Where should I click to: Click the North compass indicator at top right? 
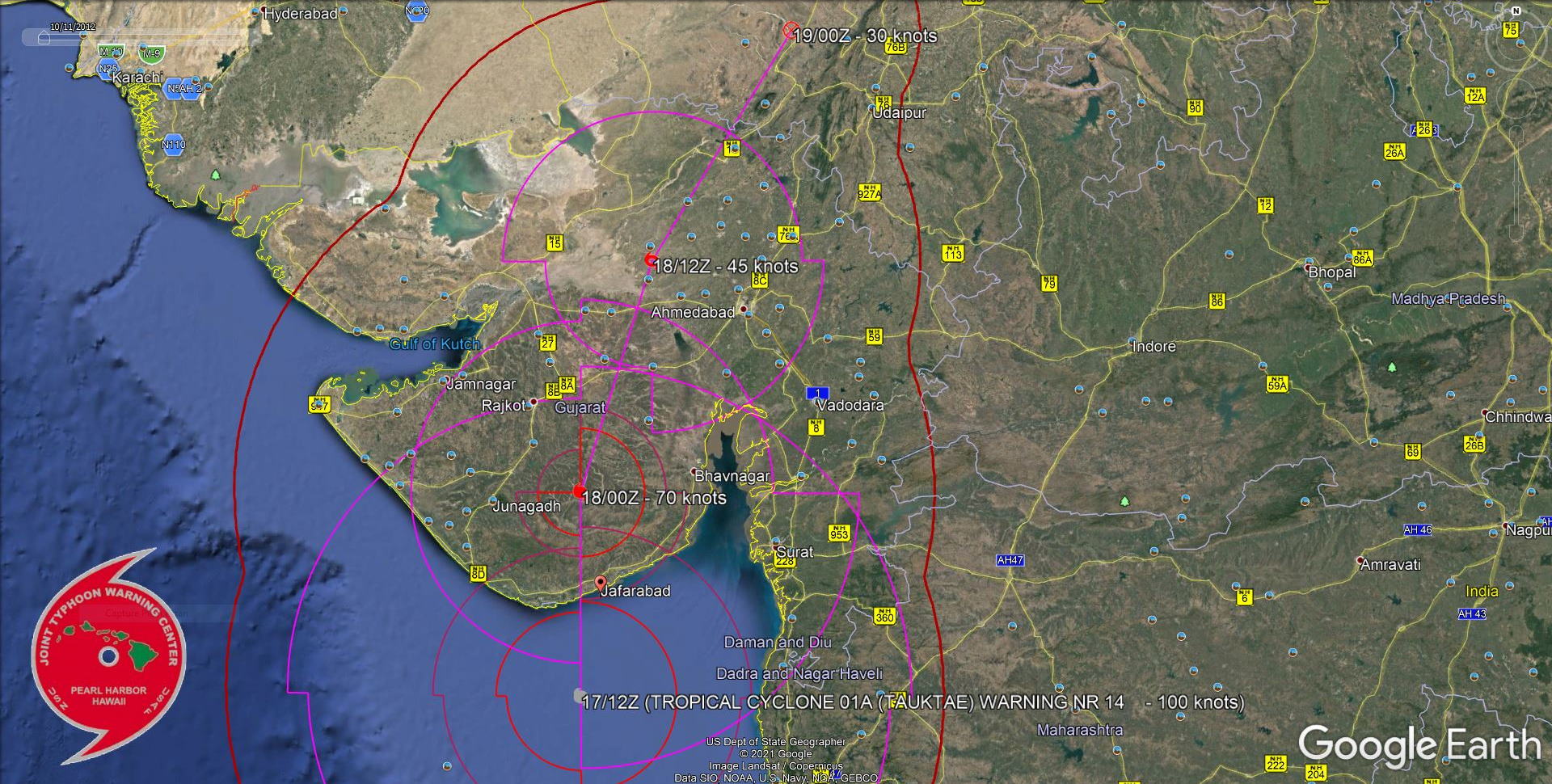[1516, 12]
